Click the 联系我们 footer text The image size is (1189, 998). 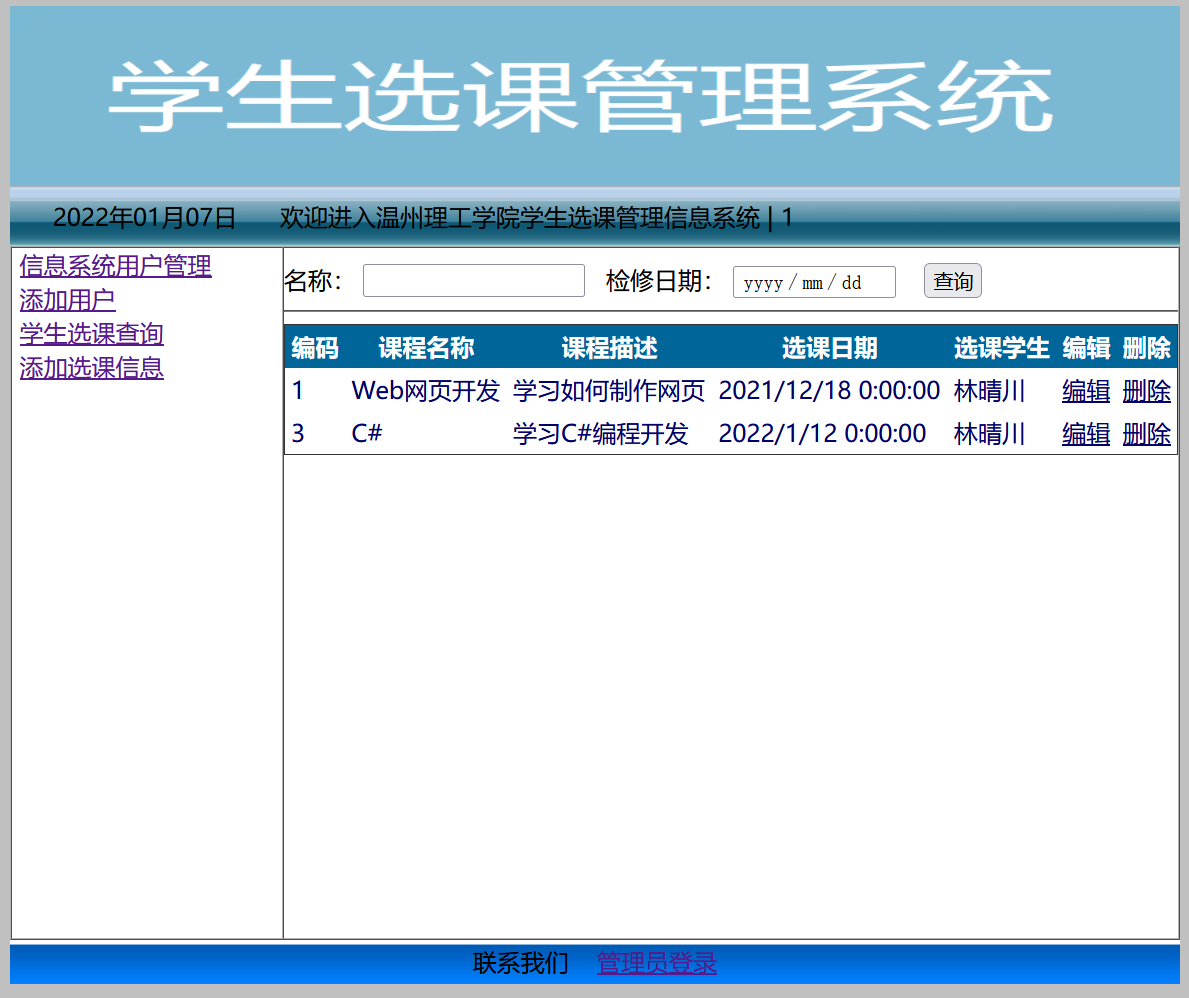click(520, 963)
